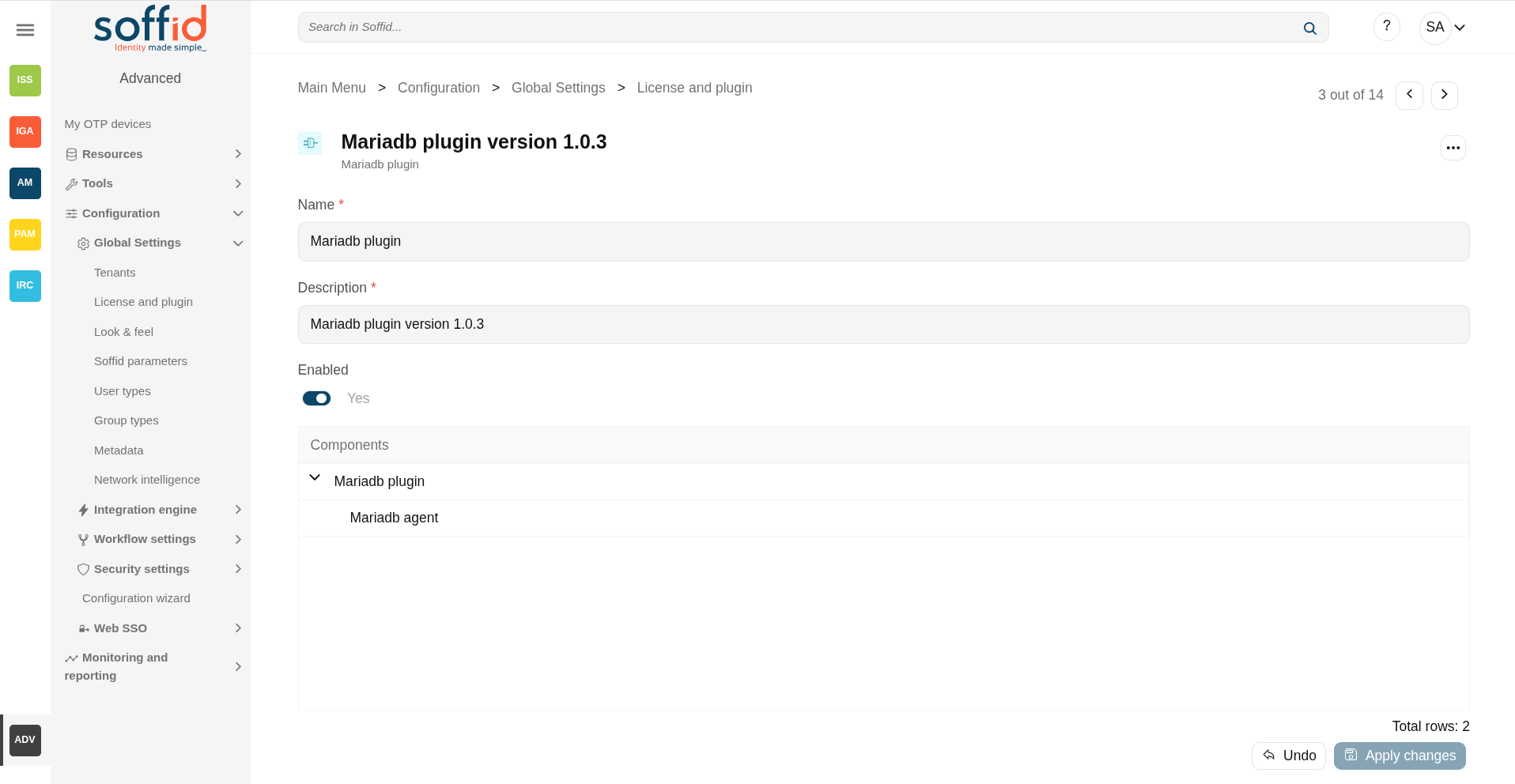Open the three-dots options menu
The height and width of the screenshot is (784, 1515).
1453,148
